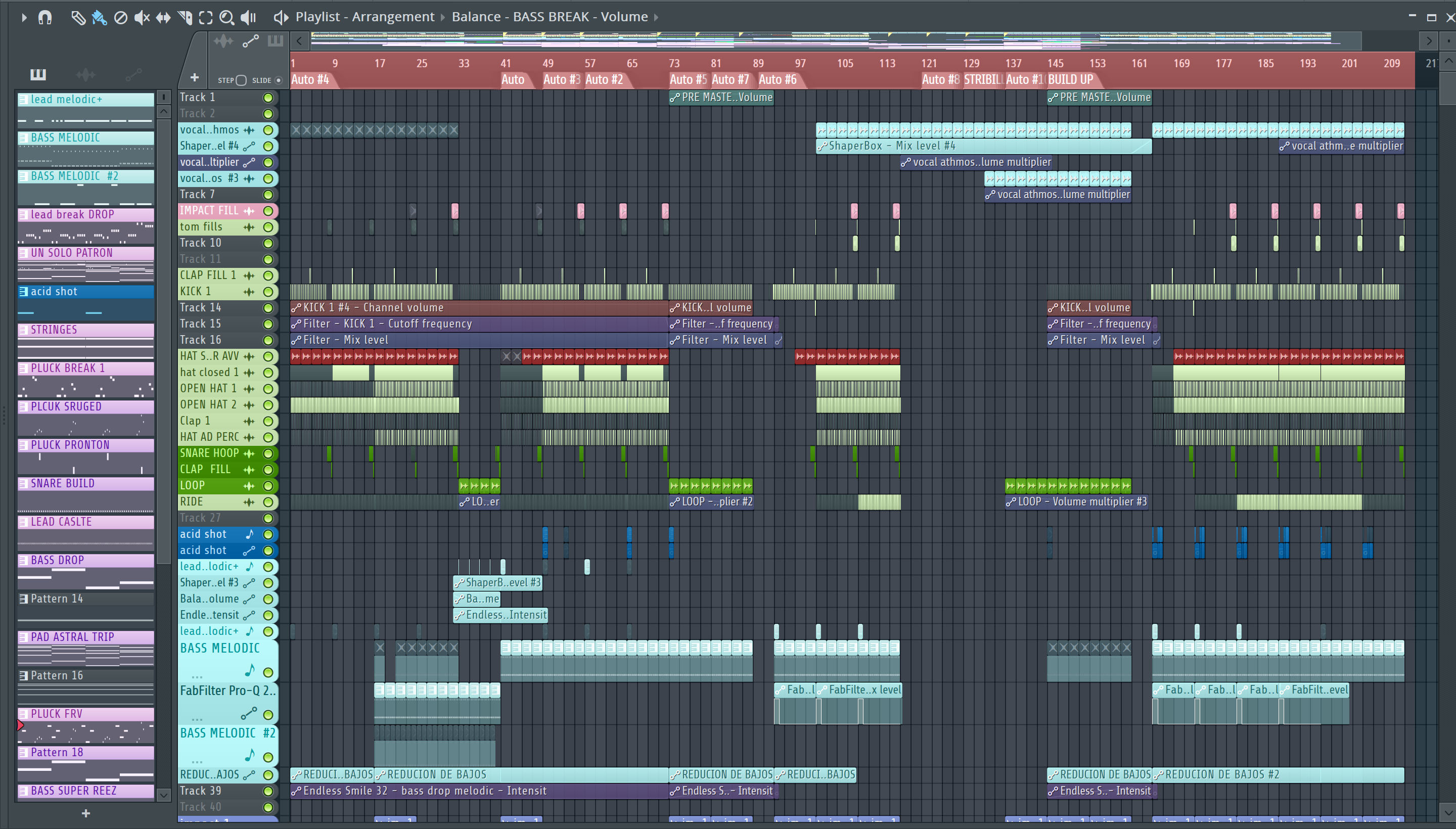Click the Playlist - Arrangement title
1456x829 pixels.
click(x=365, y=17)
